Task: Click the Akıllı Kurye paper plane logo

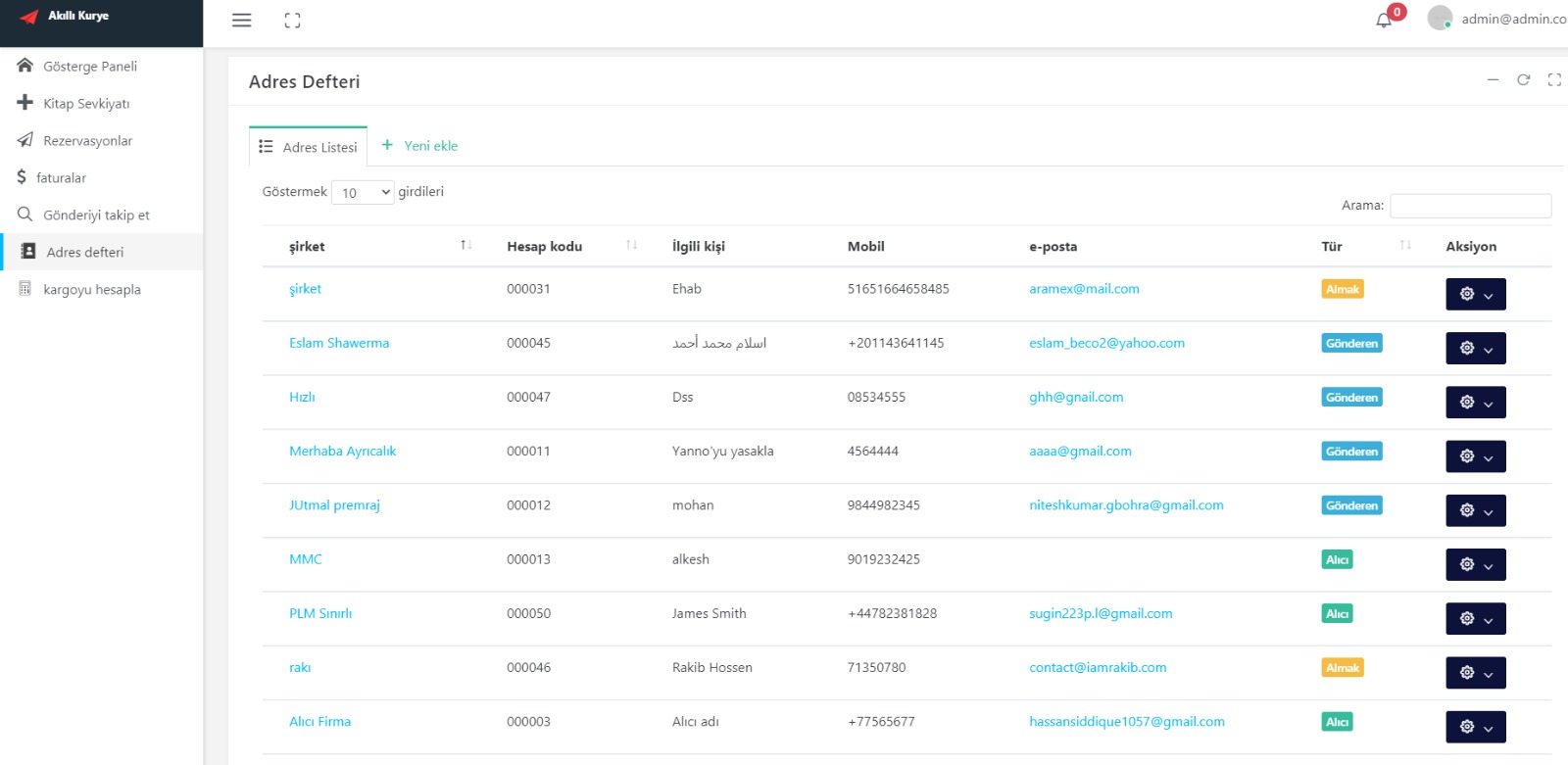Action: click(28, 17)
